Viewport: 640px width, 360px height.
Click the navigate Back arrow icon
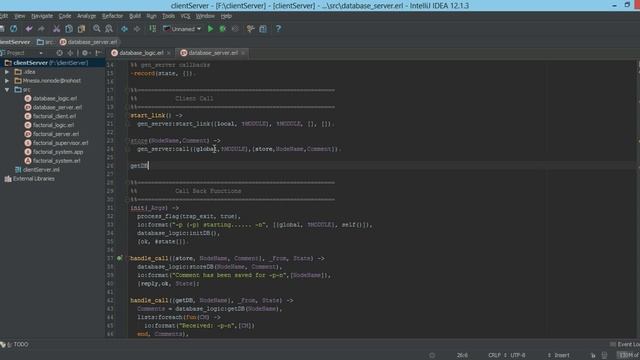124,29
